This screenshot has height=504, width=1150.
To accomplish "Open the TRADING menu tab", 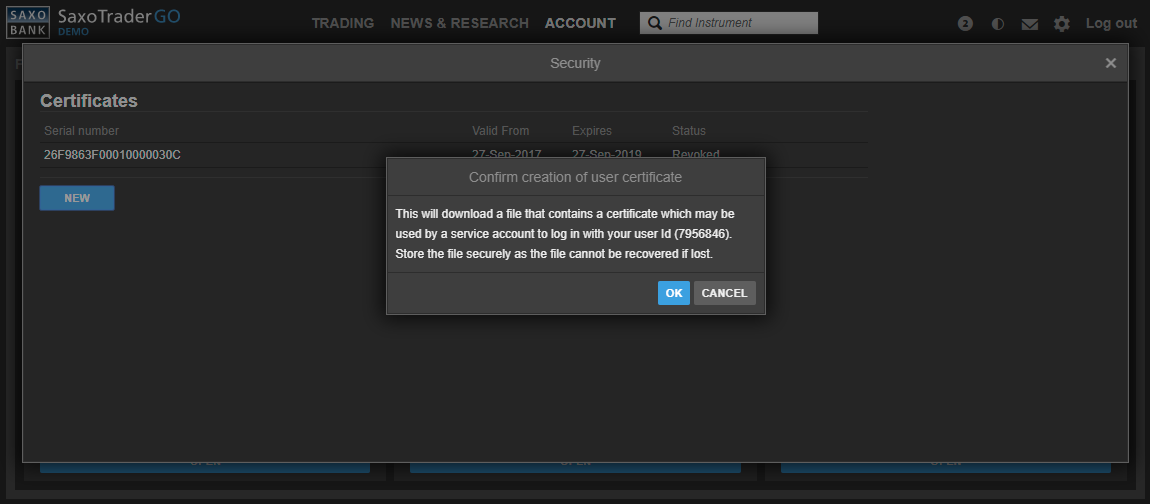I will [342, 23].
